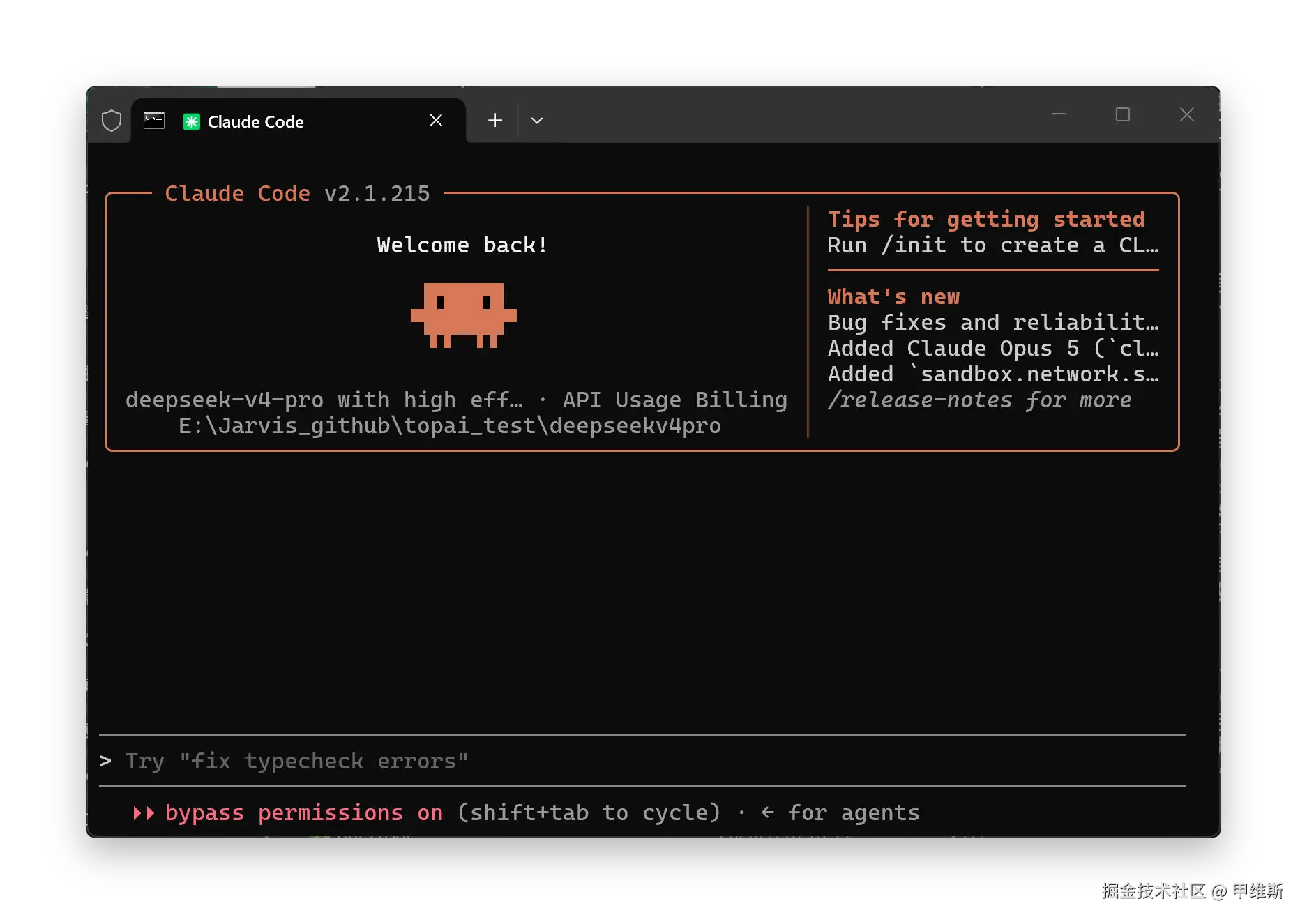The width and height of the screenshot is (1307, 924).
Task: Click "bypass permissions on" status text
Action: (x=304, y=813)
